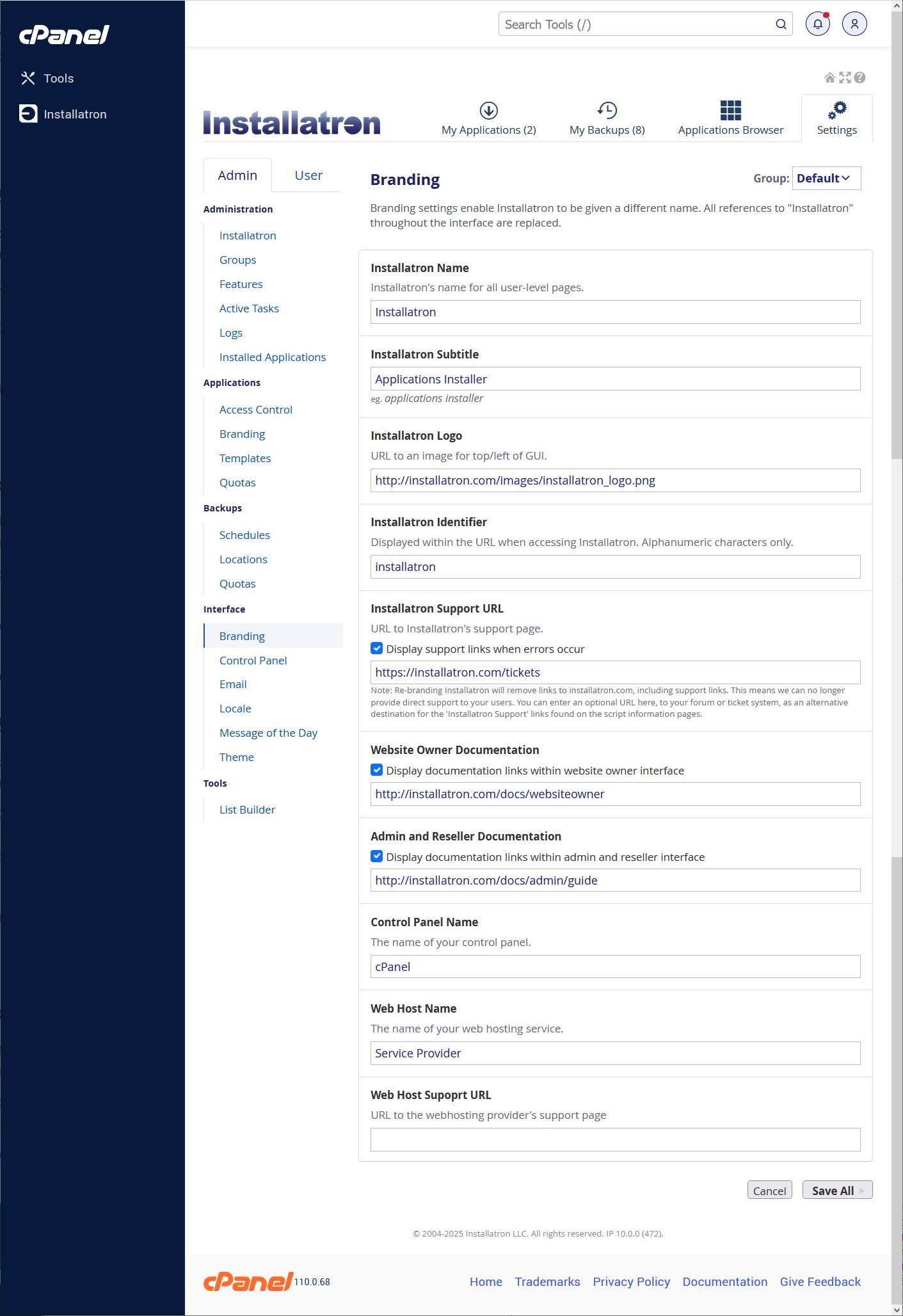Open List Builder tool
This screenshot has width=903, height=1316.
pyautogui.click(x=247, y=810)
